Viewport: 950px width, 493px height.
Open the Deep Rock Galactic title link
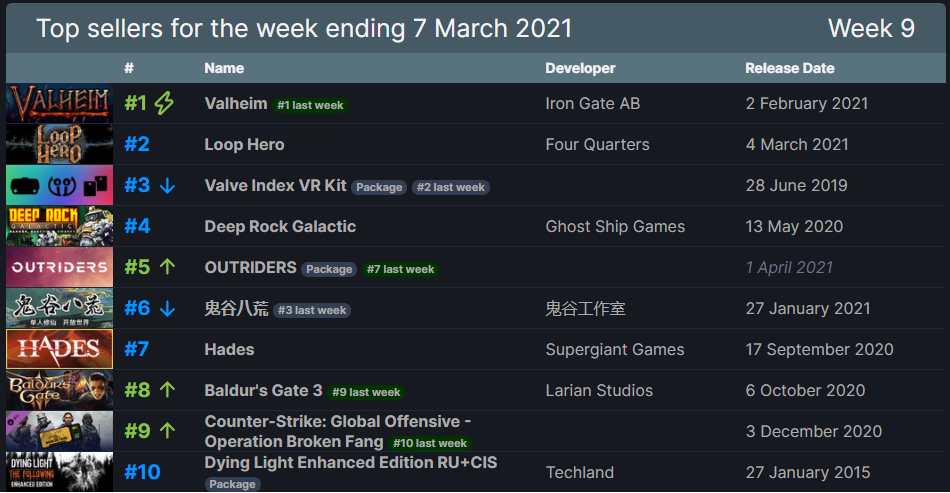[280, 227]
